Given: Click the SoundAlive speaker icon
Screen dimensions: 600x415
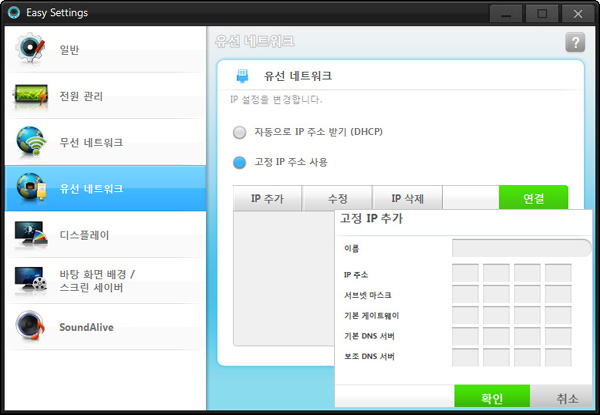Looking at the screenshot, I should (31, 327).
